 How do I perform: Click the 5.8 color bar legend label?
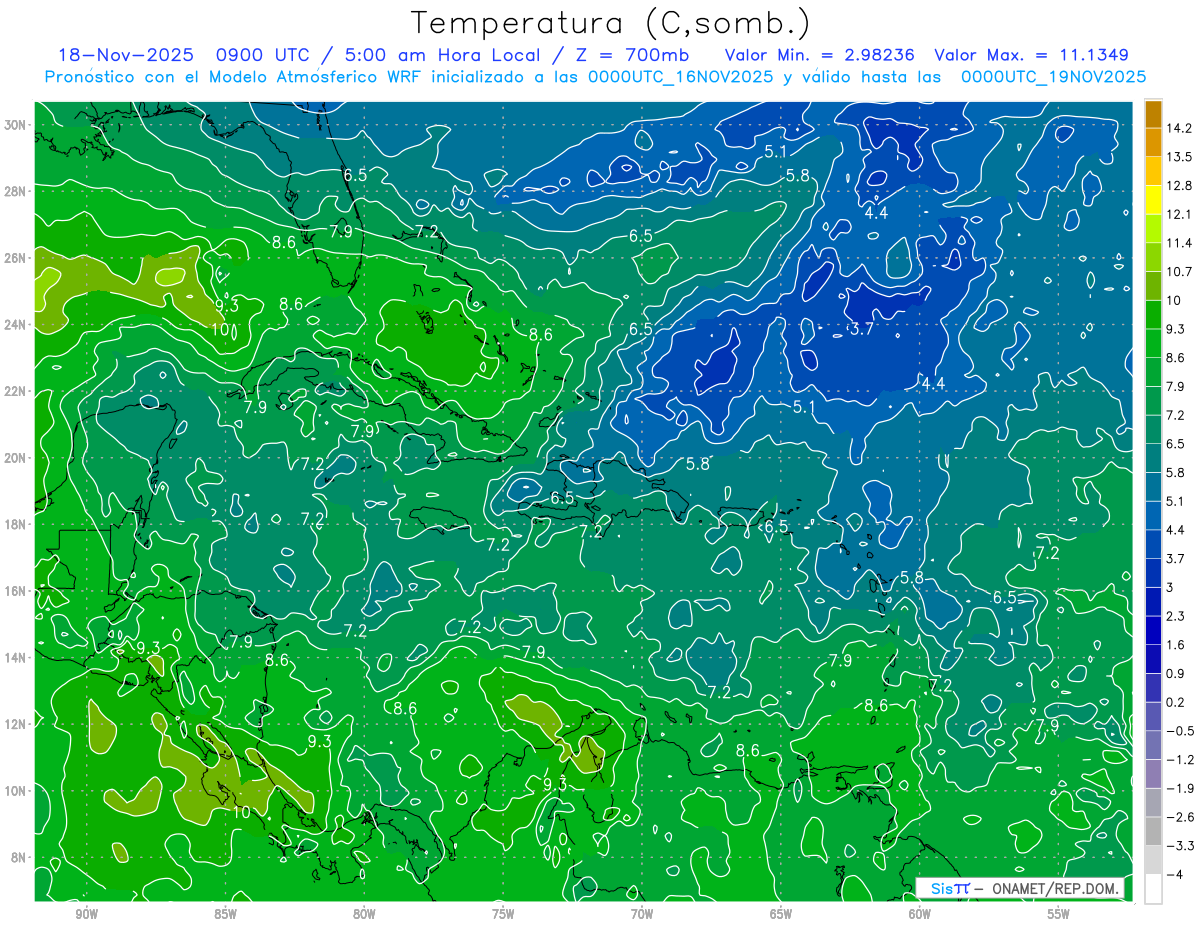tap(1177, 473)
